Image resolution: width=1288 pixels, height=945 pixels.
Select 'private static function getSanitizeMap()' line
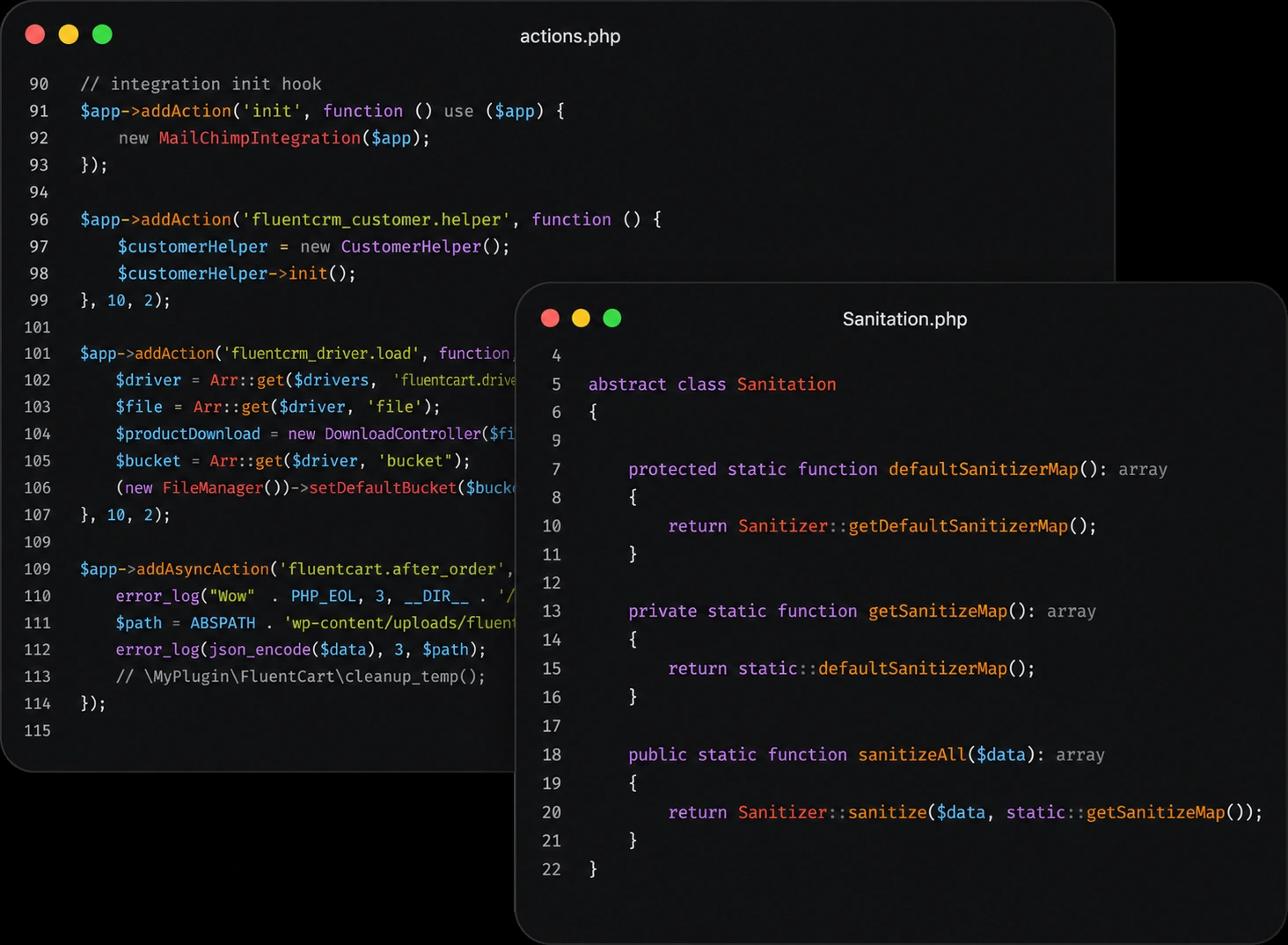(x=862, y=611)
